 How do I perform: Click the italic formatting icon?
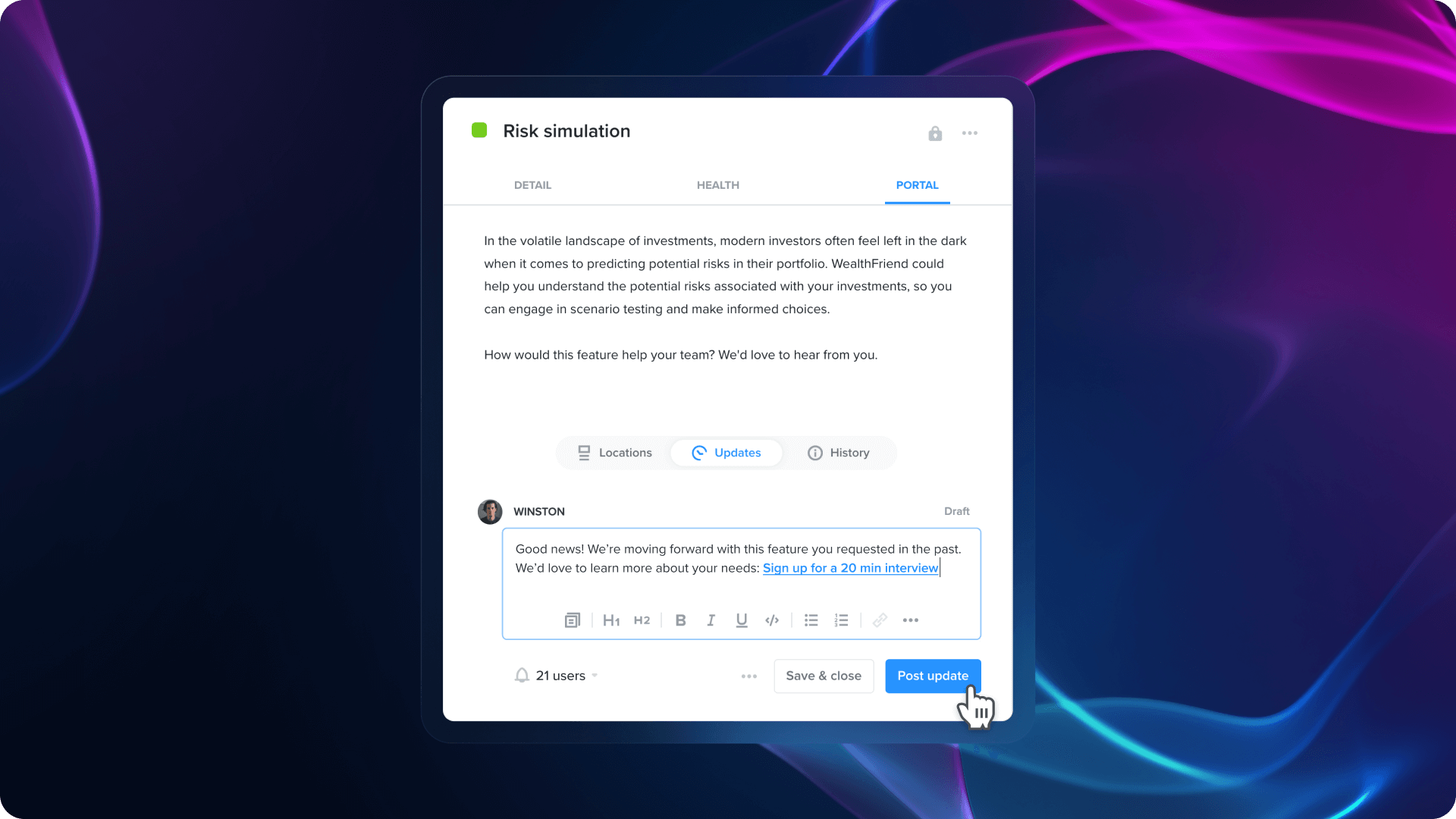pyautogui.click(x=710, y=620)
